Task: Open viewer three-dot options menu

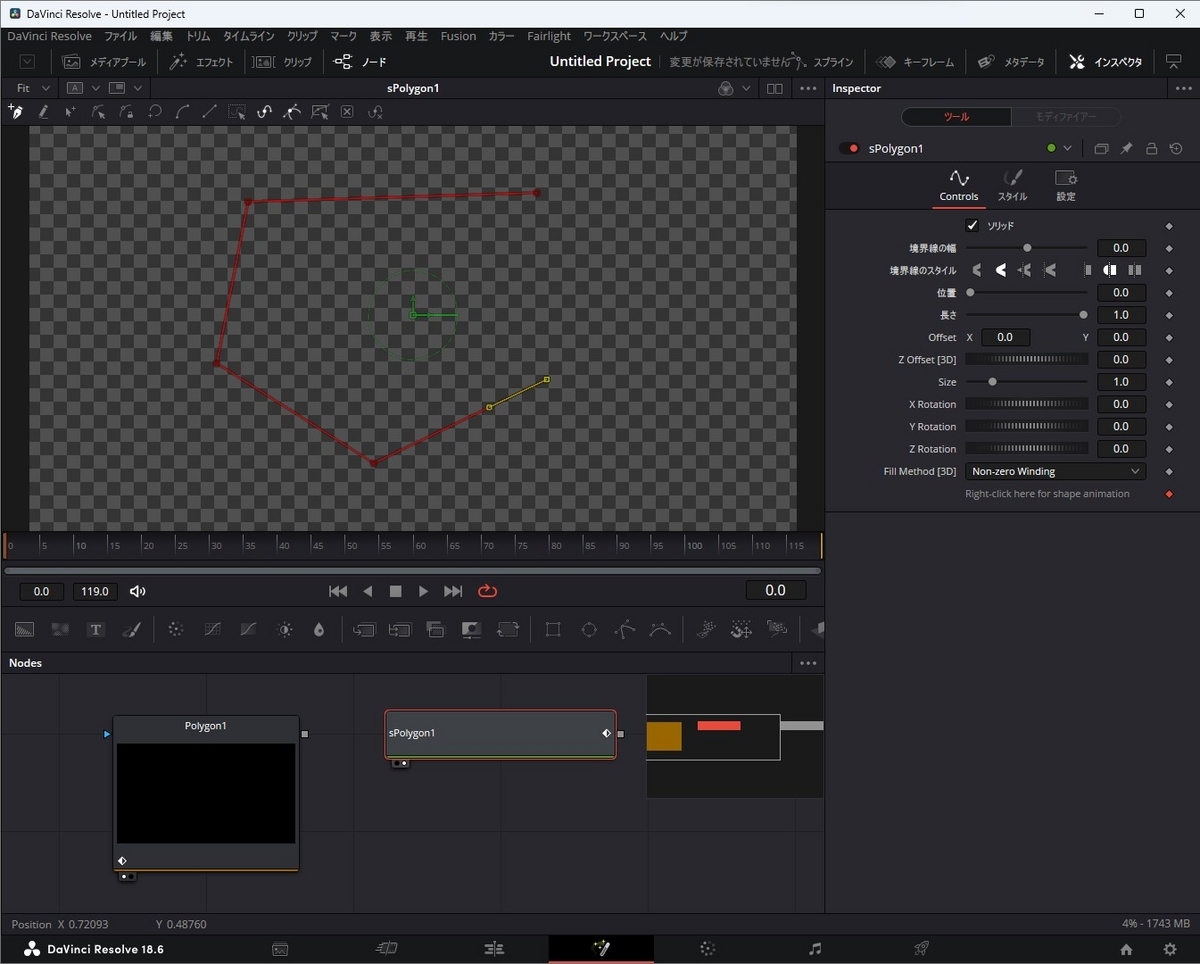Action: point(809,88)
